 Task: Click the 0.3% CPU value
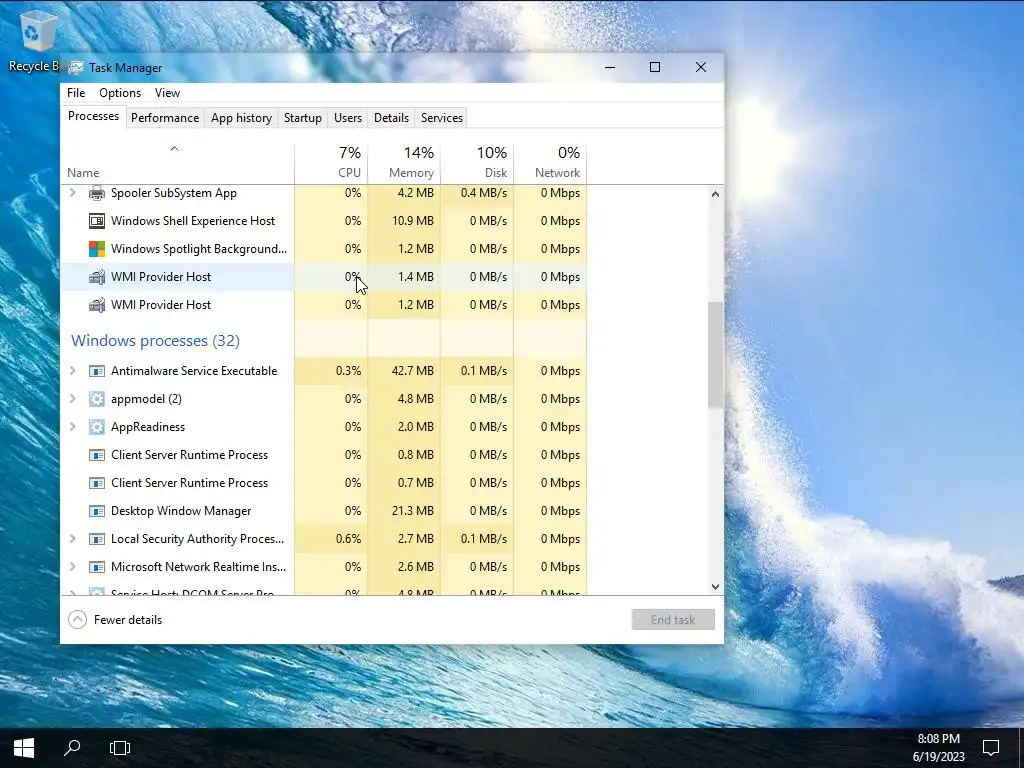348,371
